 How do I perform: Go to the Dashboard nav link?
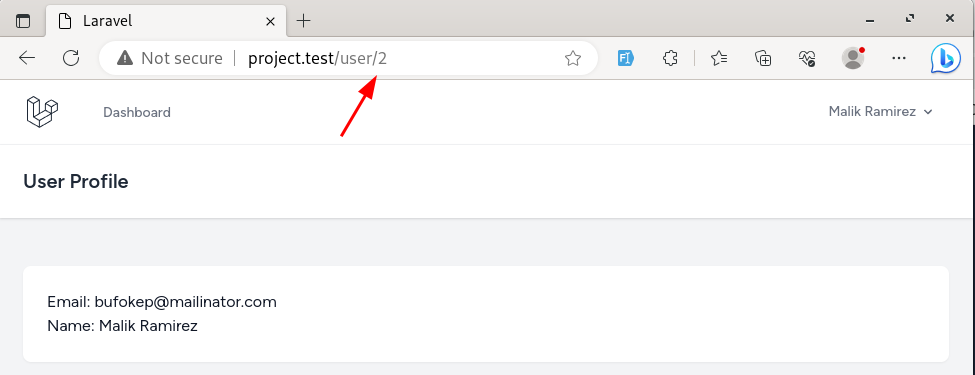[137, 113]
